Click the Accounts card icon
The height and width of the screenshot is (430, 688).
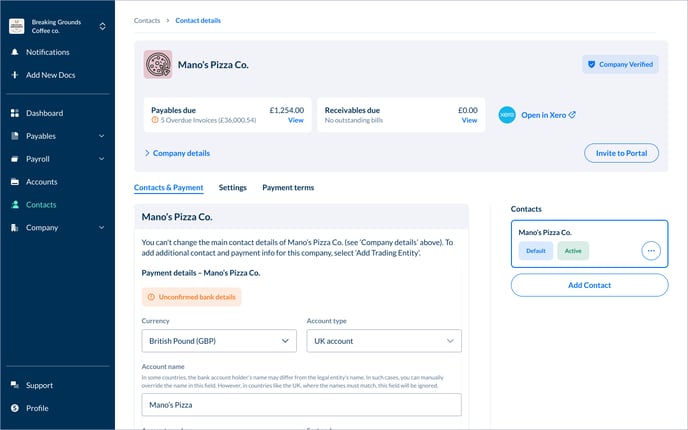point(14,182)
